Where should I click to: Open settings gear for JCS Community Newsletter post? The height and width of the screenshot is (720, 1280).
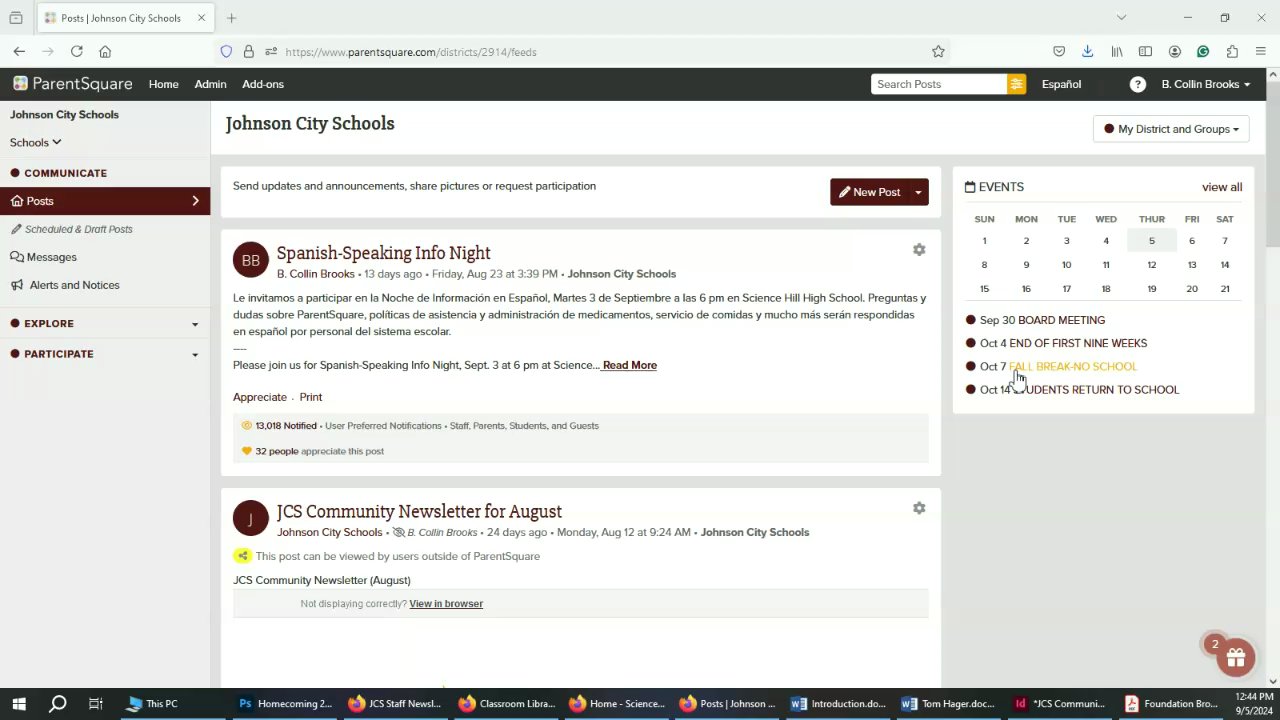tap(919, 508)
